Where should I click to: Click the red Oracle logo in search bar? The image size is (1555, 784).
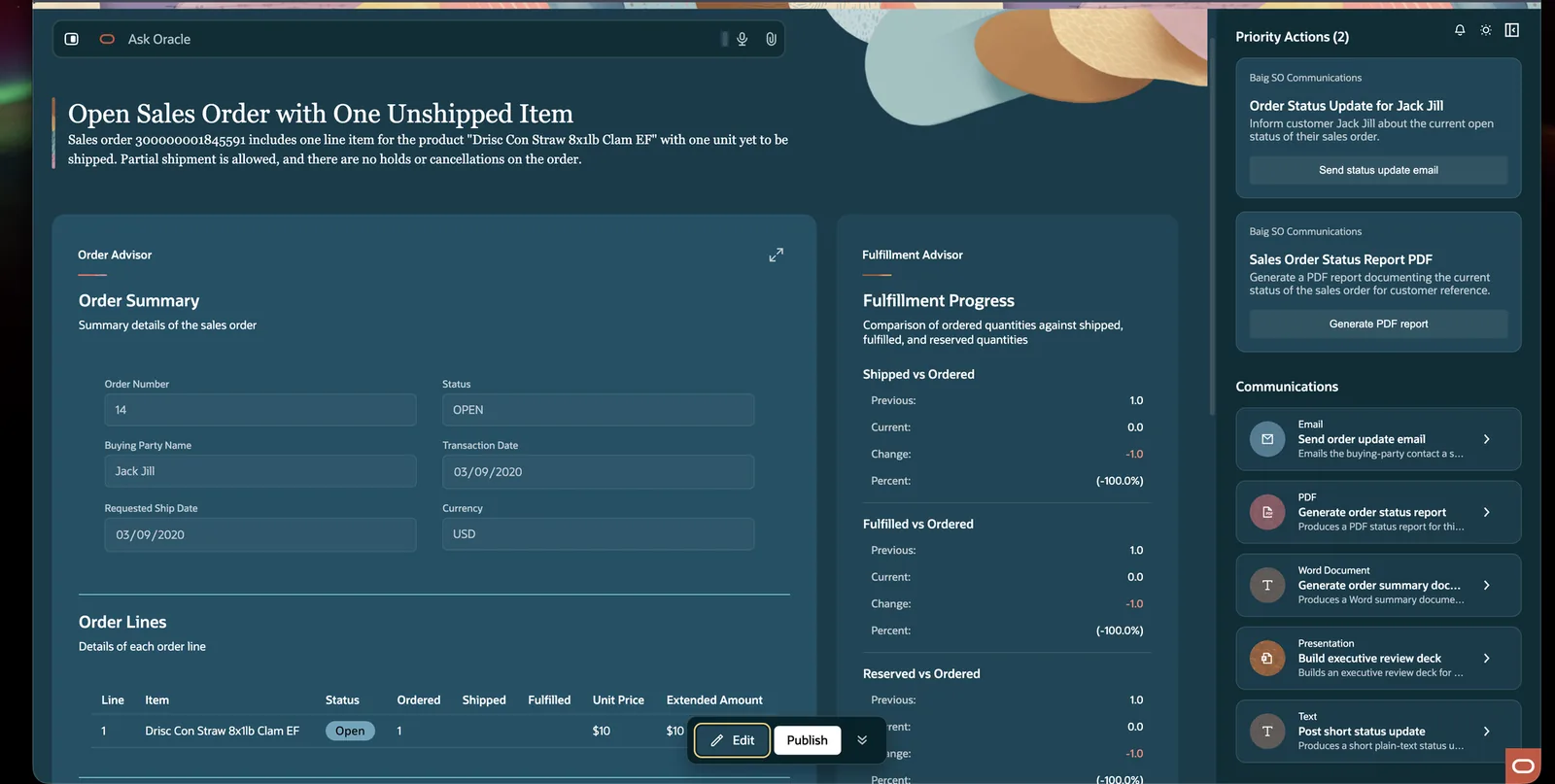[x=107, y=39]
